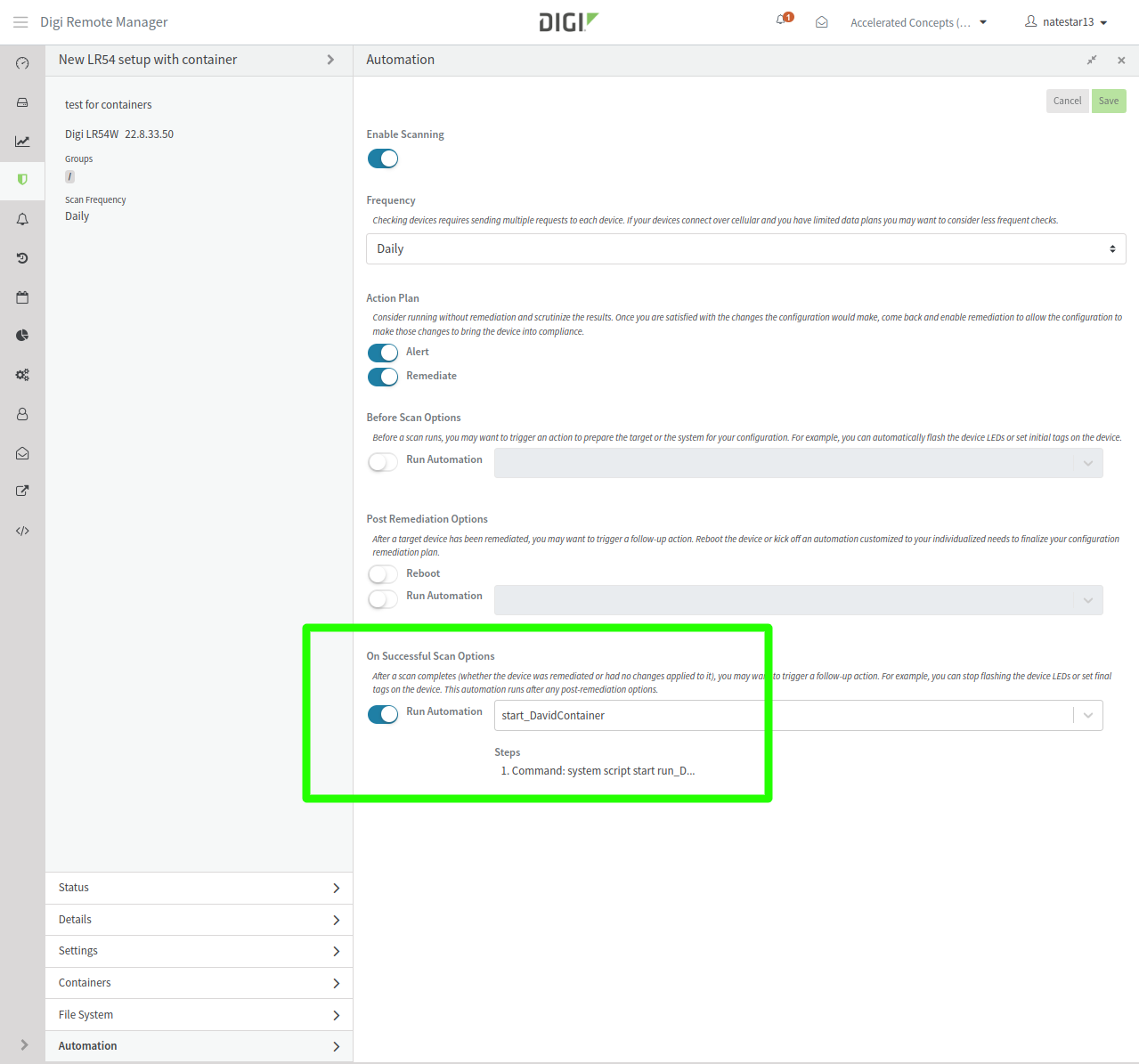Click the DIGI logo
1139x1064 pixels.
point(568,22)
